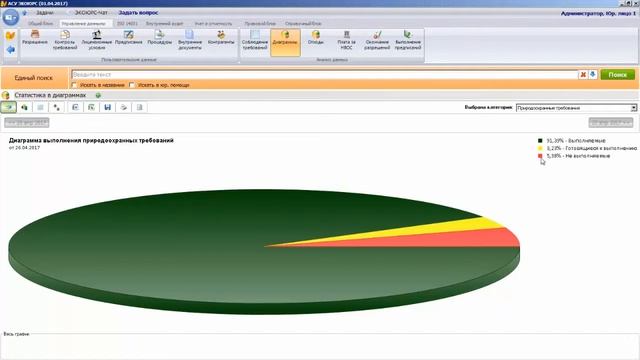Open Внутренние документы in the ribbon
The height and width of the screenshot is (360, 640).
pos(190,40)
